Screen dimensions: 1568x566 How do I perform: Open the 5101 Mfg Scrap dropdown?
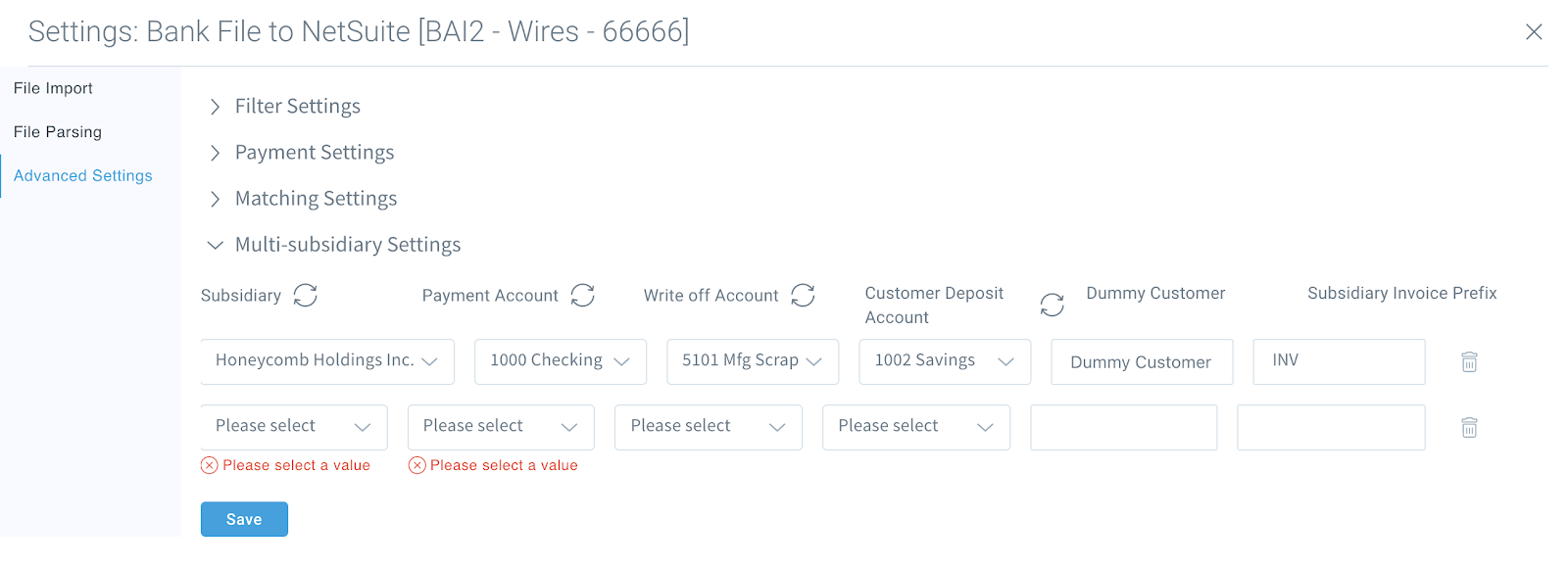coord(753,361)
